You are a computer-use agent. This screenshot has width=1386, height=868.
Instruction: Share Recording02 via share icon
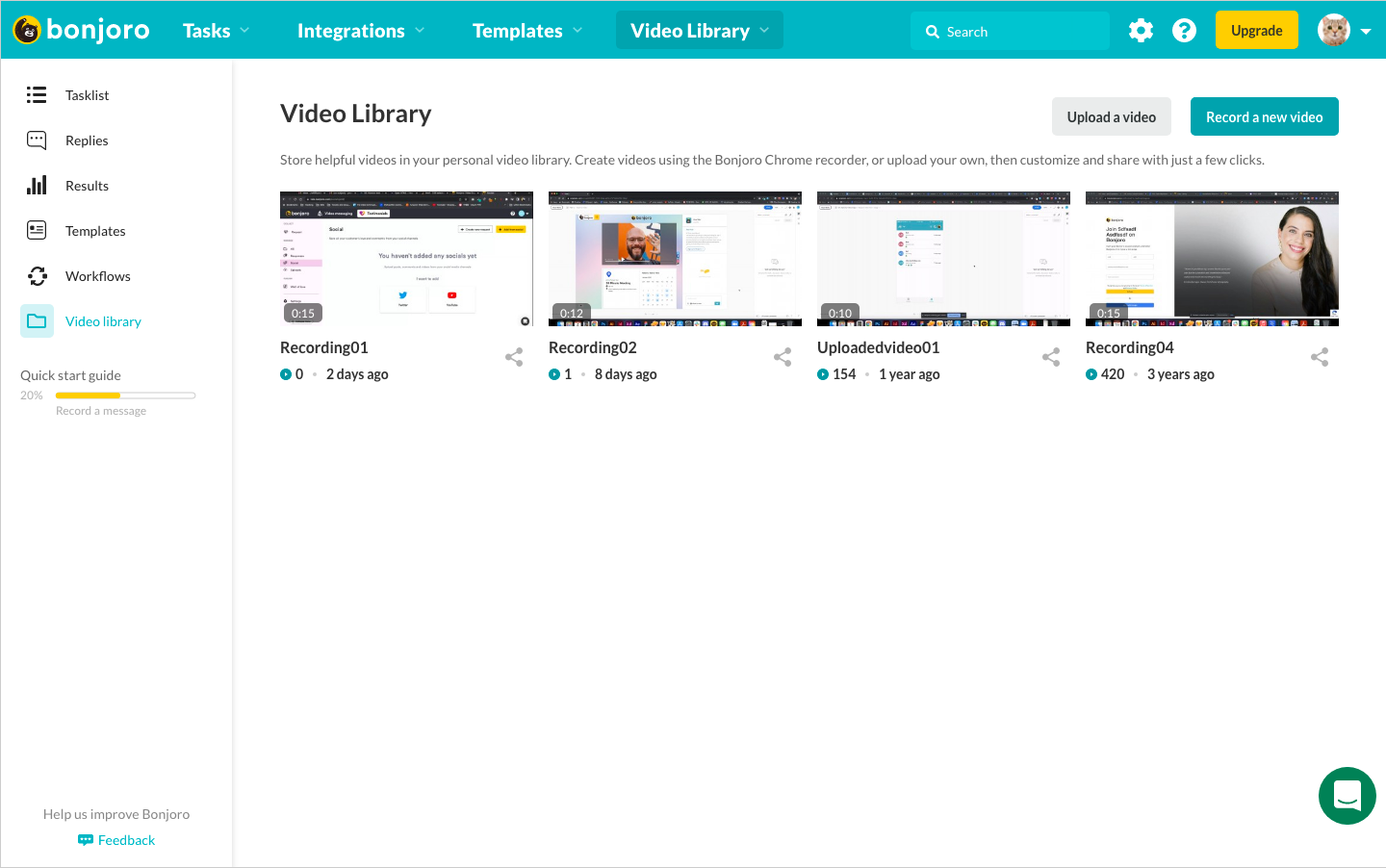coord(783,357)
